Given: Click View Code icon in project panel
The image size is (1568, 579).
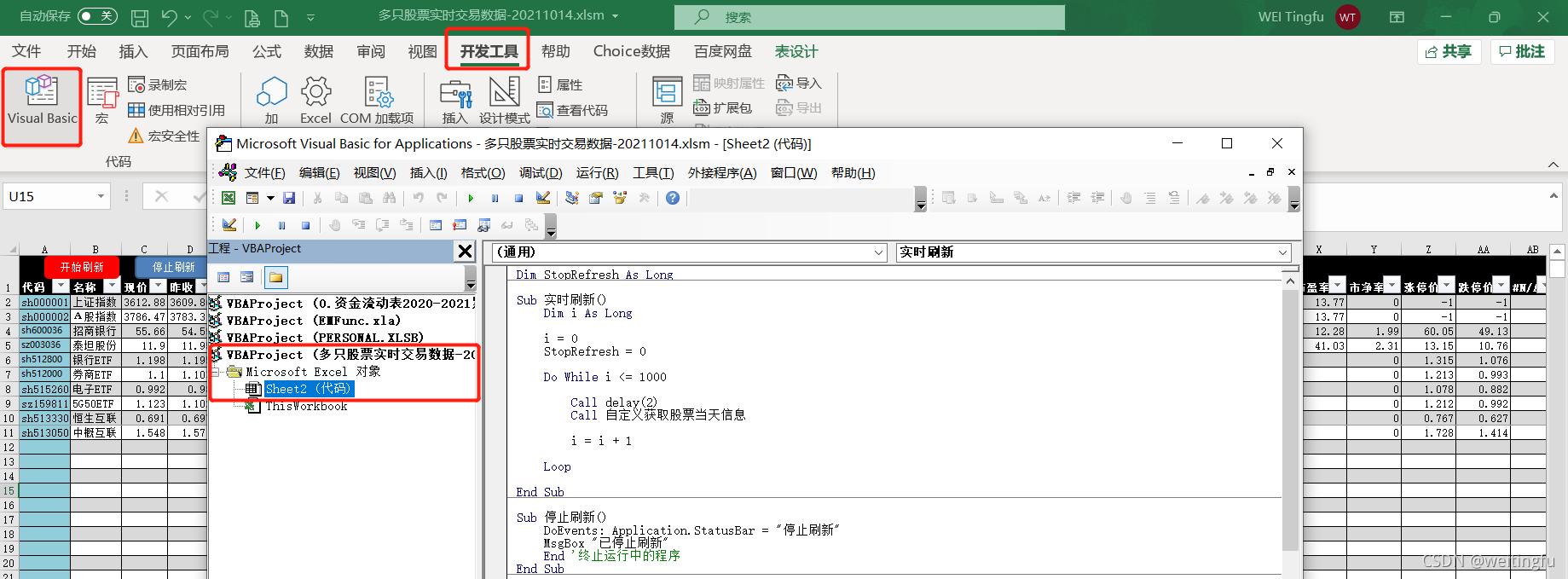Looking at the screenshot, I should (x=223, y=277).
